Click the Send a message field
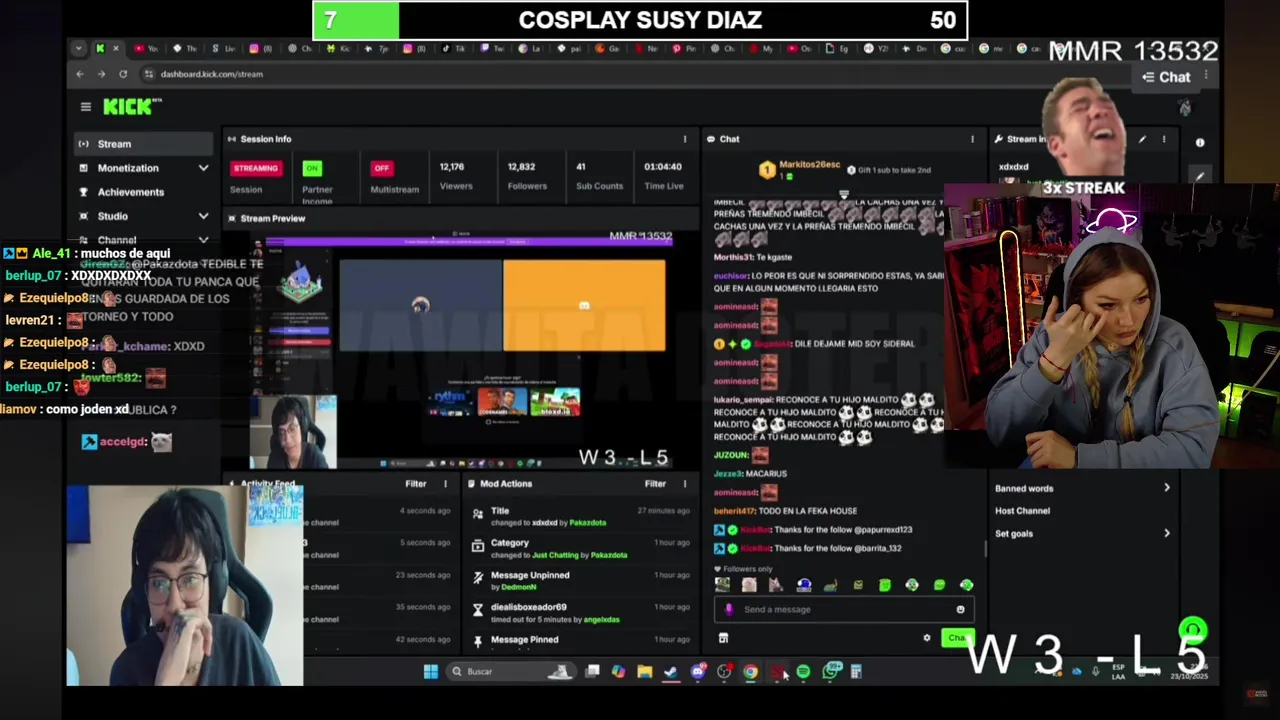Screen dimensions: 1280x720 point(844,609)
